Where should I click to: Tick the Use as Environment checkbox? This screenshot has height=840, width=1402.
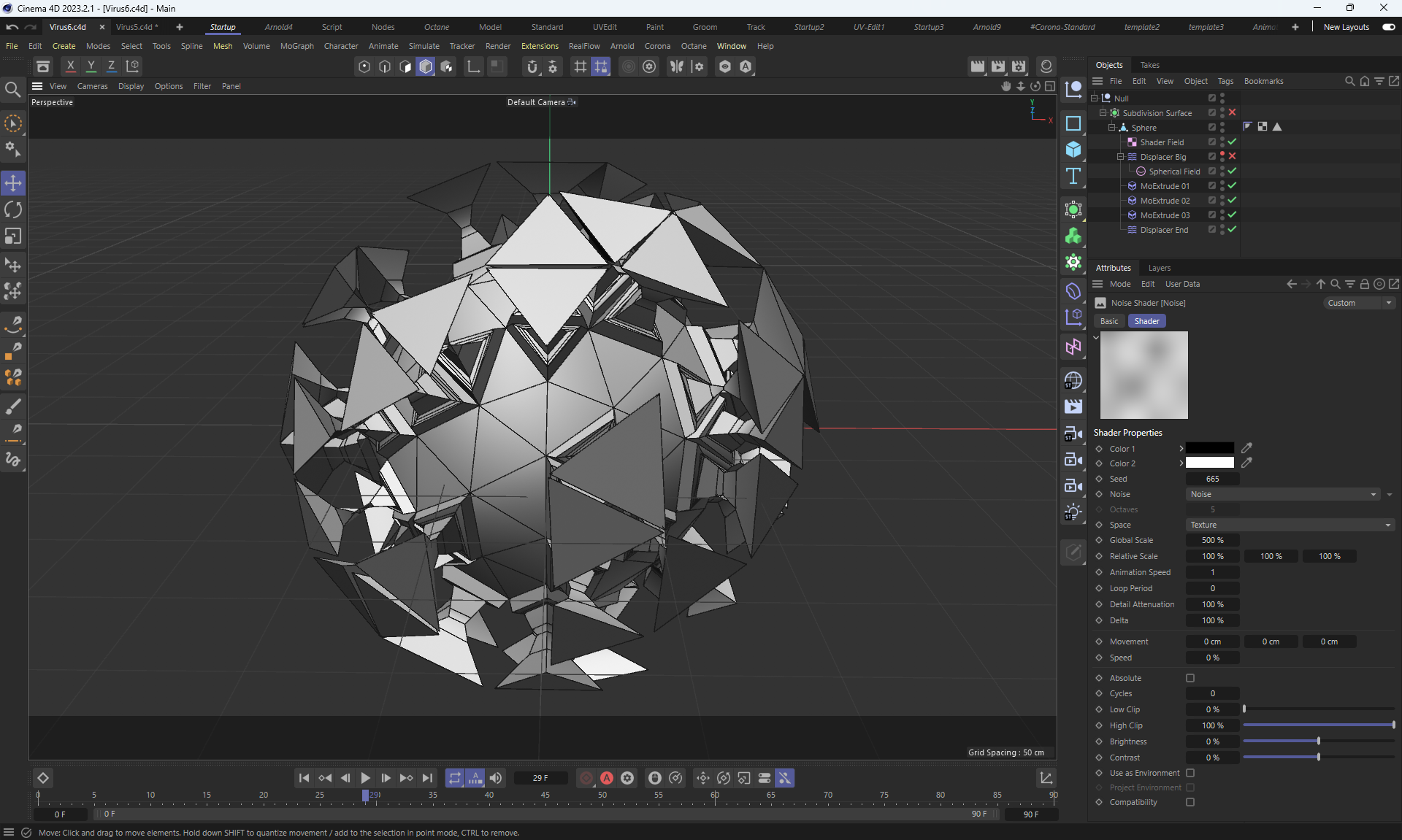[x=1190, y=773]
